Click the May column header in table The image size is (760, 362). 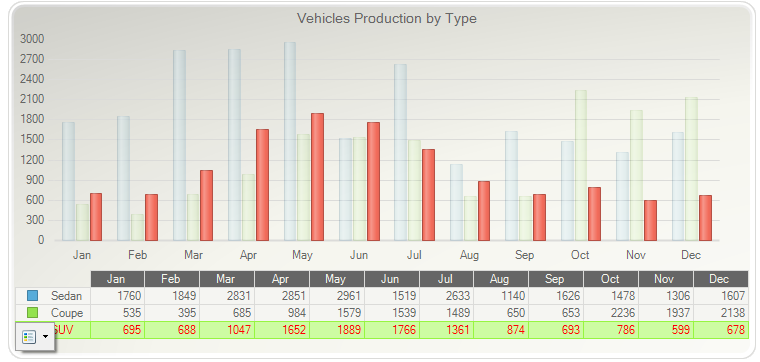[337, 279]
